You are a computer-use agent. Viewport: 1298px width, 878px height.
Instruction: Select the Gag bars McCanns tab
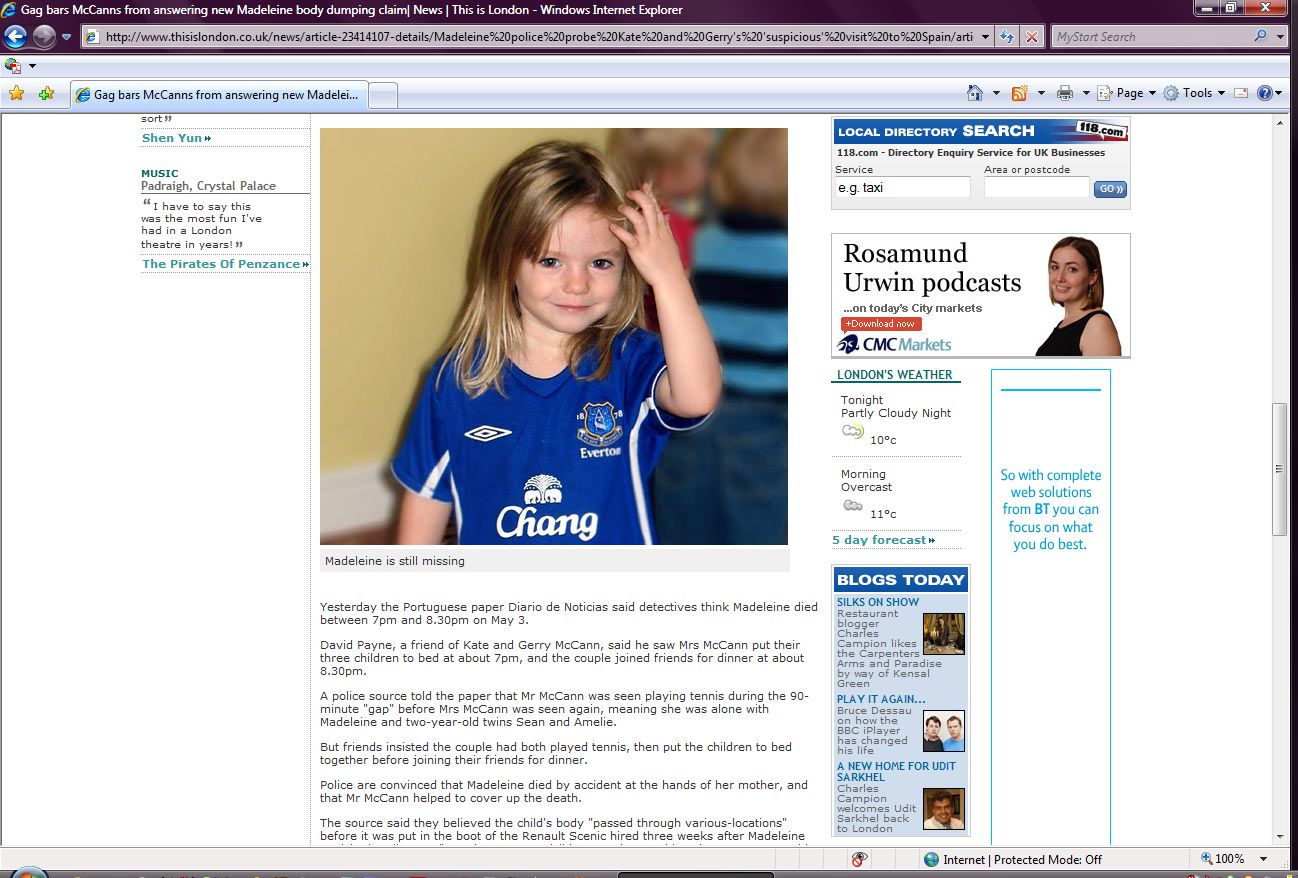click(220, 95)
